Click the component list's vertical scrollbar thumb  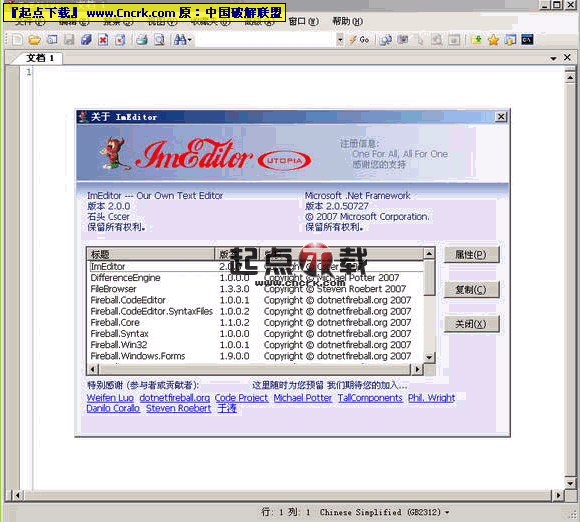click(x=429, y=278)
